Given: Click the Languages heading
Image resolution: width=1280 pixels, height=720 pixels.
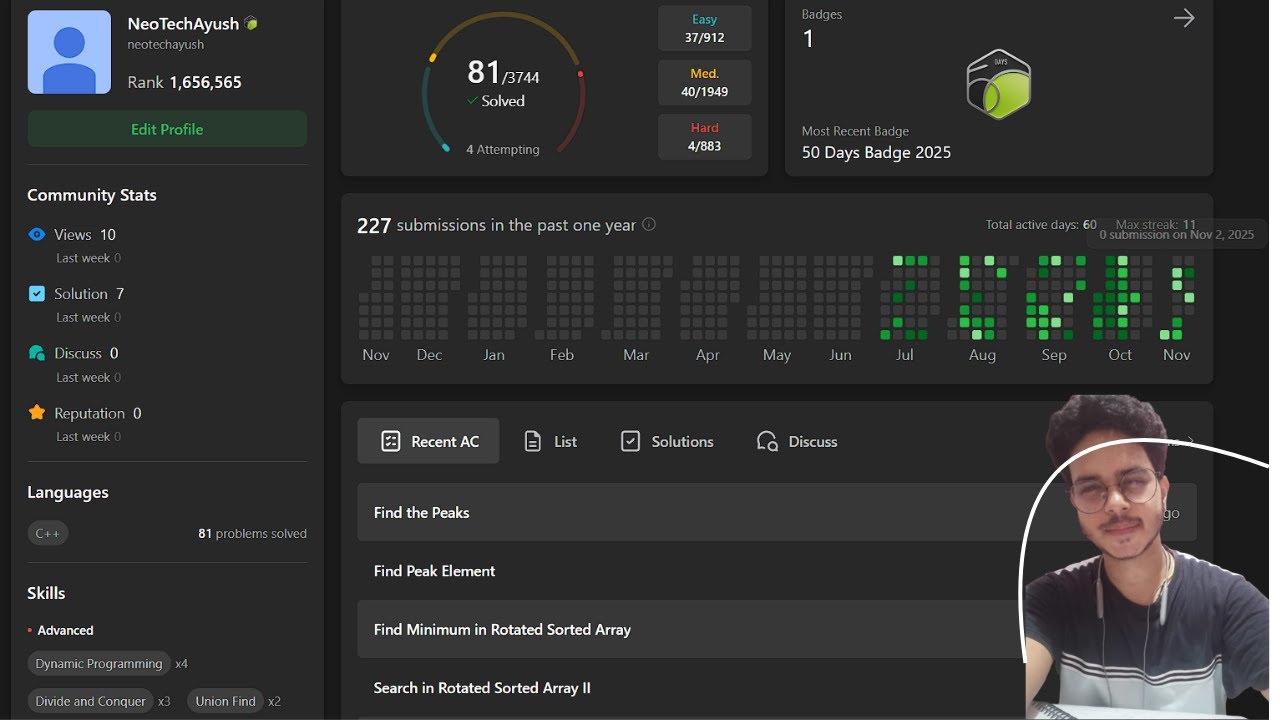Looking at the screenshot, I should [x=68, y=492].
